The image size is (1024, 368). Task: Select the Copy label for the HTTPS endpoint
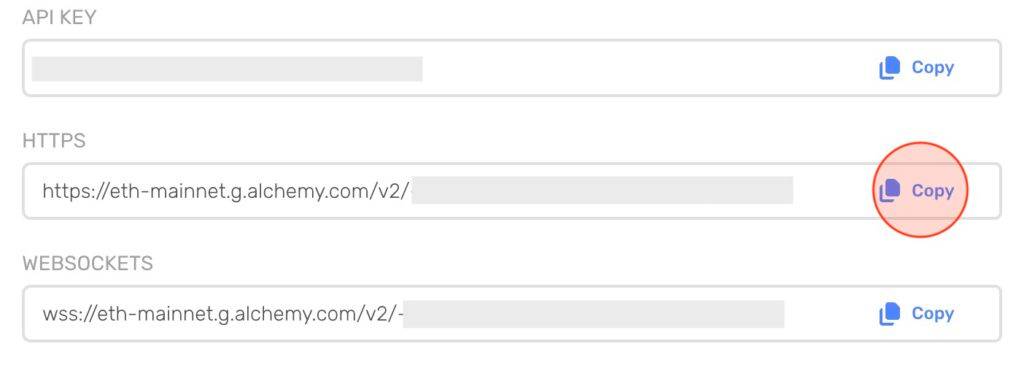(933, 191)
